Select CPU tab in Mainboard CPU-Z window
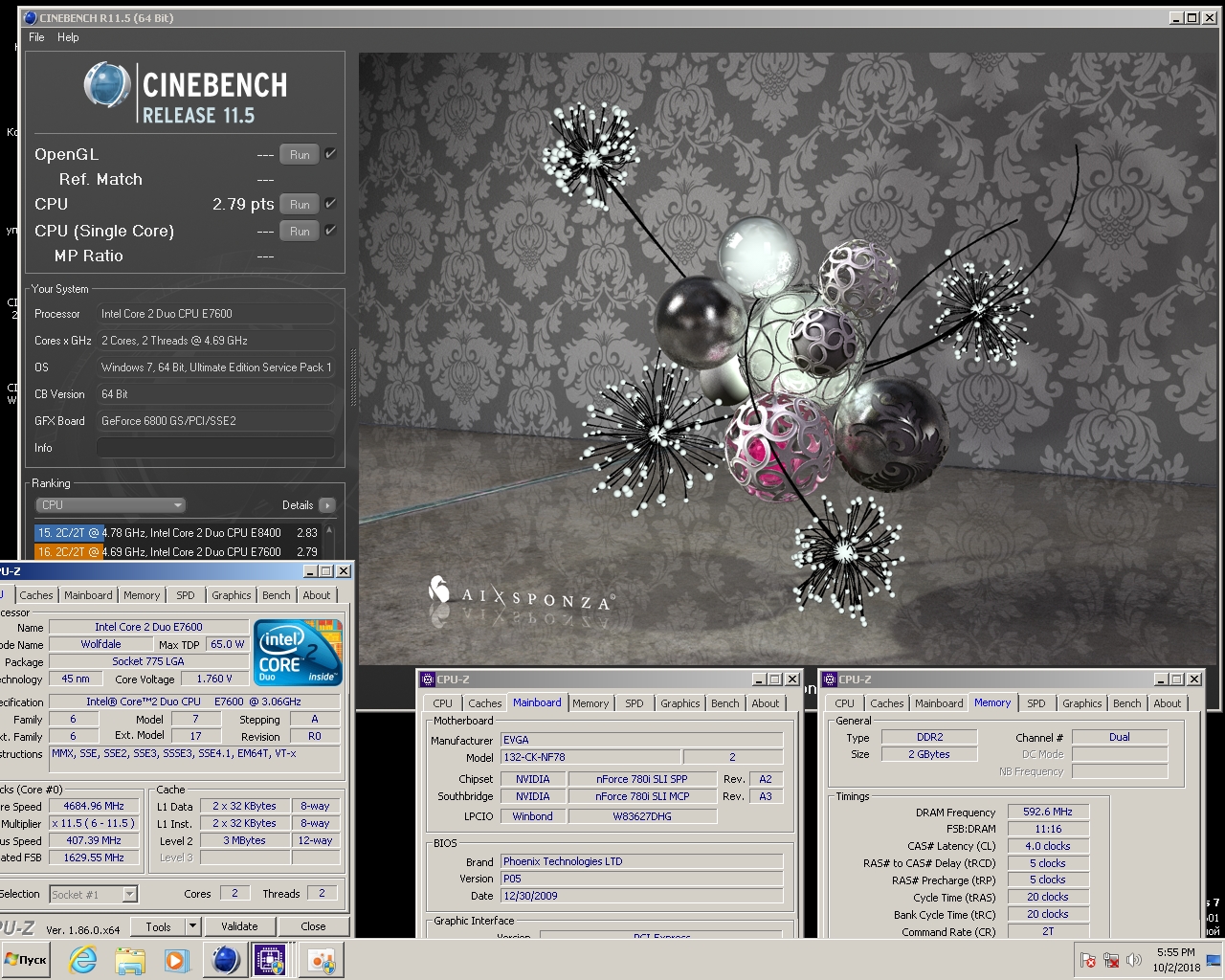Viewport: 1225px width, 980px height. [442, 703]
